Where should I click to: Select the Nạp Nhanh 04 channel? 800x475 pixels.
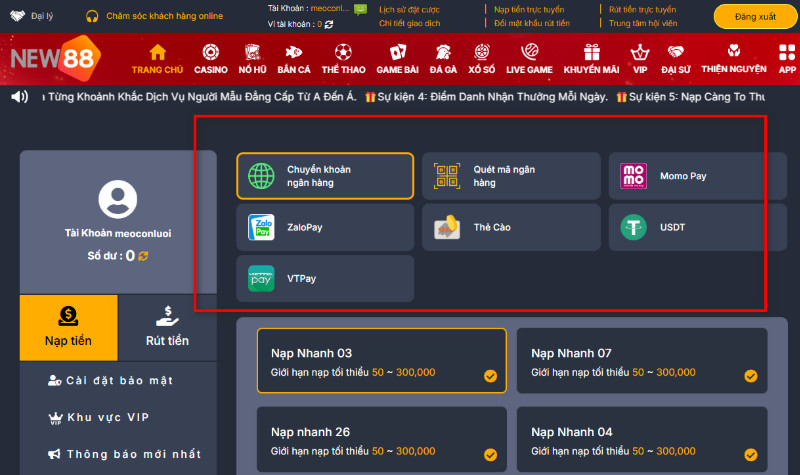click(x=642, y=439)
